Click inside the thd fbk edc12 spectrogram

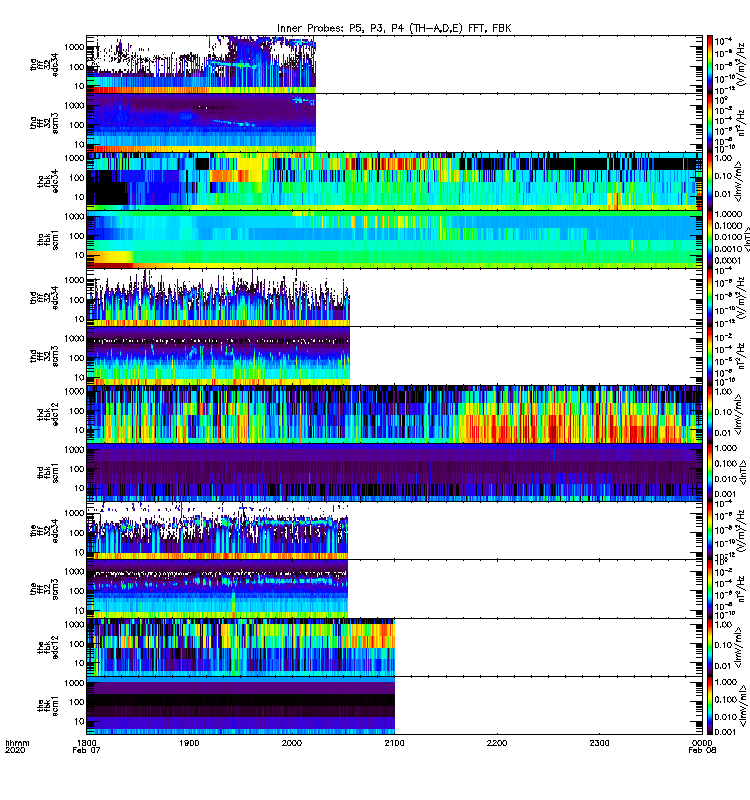pyautogui.click(x=394, y=414)
